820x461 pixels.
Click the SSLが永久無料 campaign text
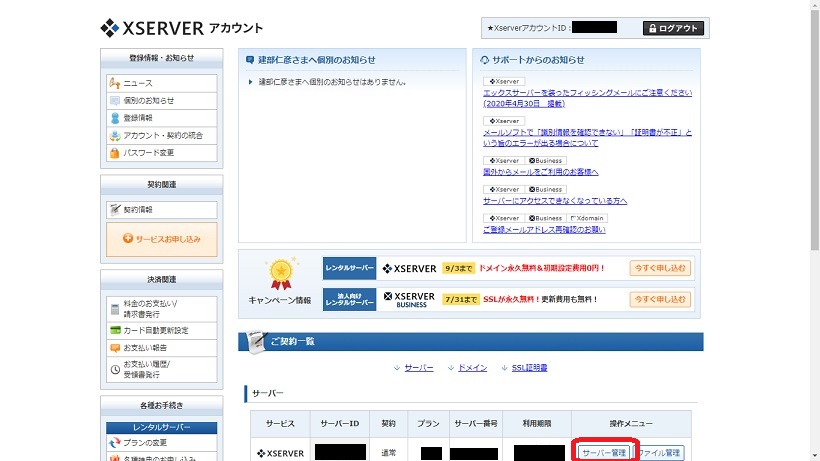click(511, 299)
